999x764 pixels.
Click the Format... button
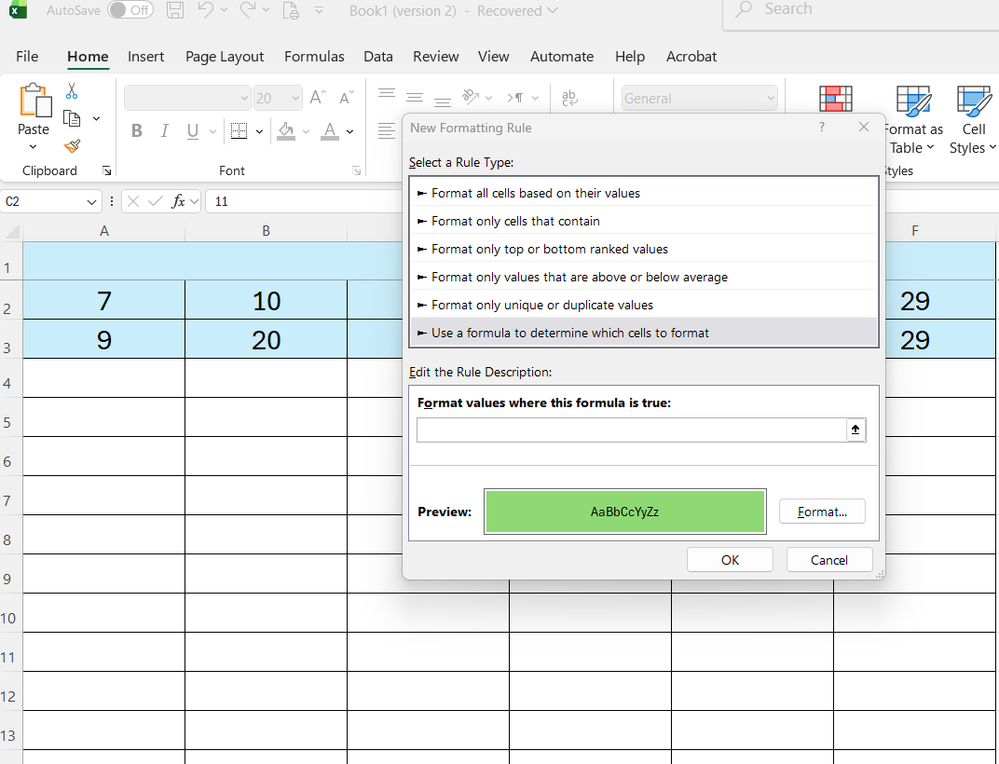click(822, 512)
